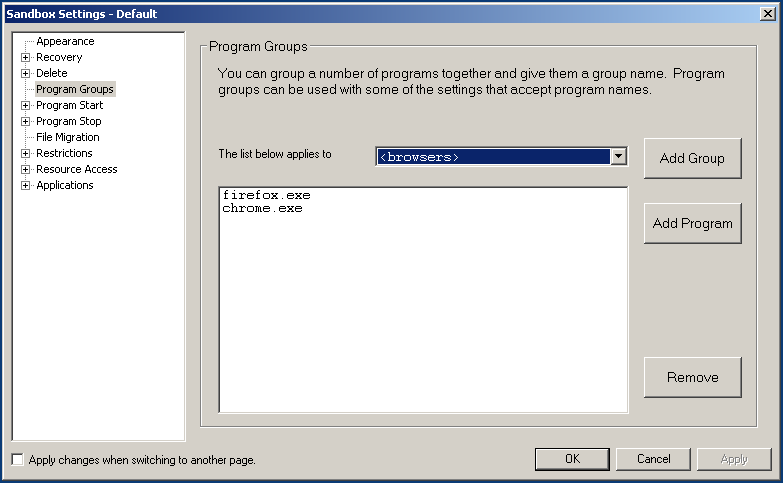The image size is (783, 483).
Task: Select Program Start in the tree
Action: click(x=69, y=105)
